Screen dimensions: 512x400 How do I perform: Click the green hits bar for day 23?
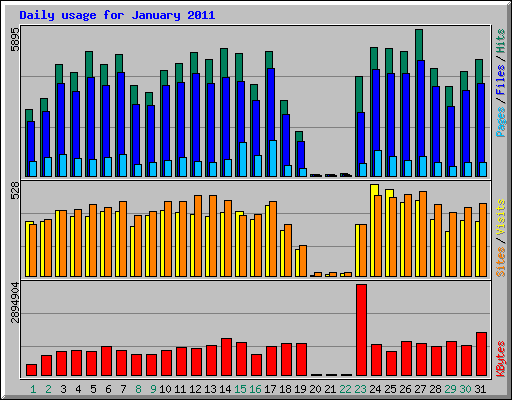(x=359, y=95)
